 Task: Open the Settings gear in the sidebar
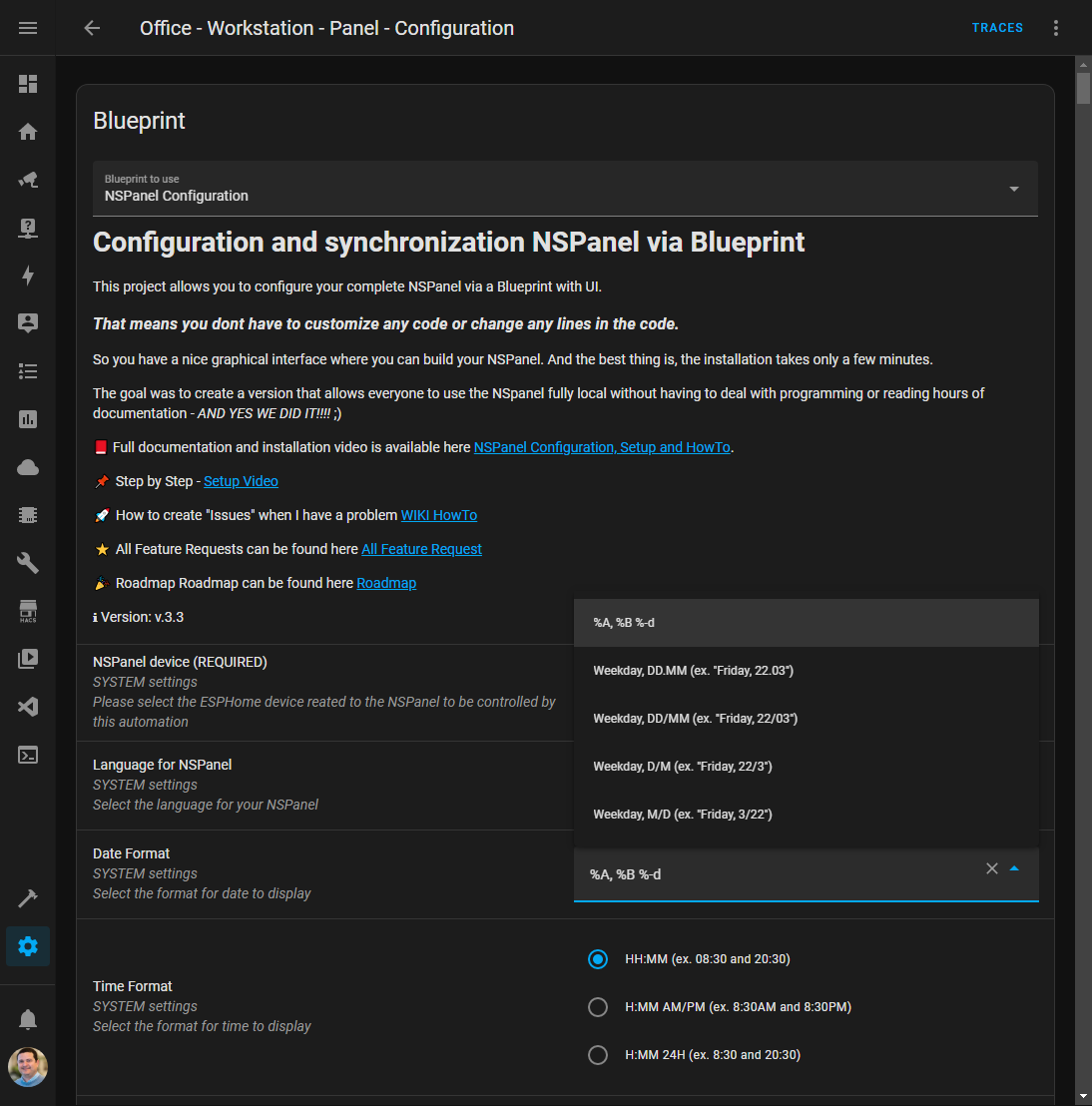(x=27, y=945)
